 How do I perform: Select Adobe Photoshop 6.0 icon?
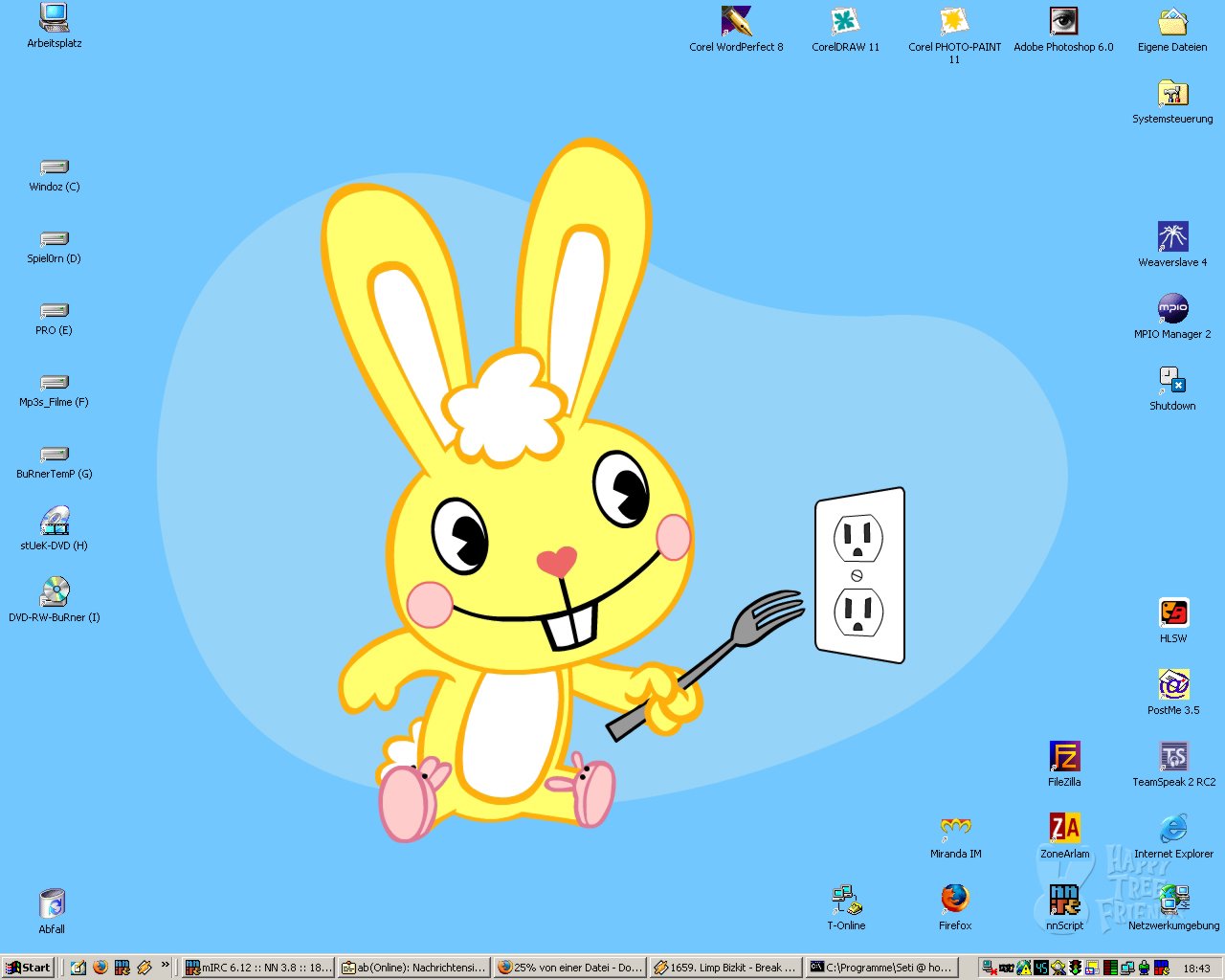(x=1063, y=21)
